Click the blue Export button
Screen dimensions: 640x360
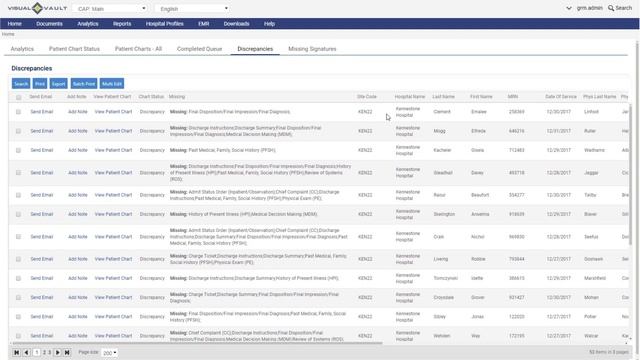(58, 84)
